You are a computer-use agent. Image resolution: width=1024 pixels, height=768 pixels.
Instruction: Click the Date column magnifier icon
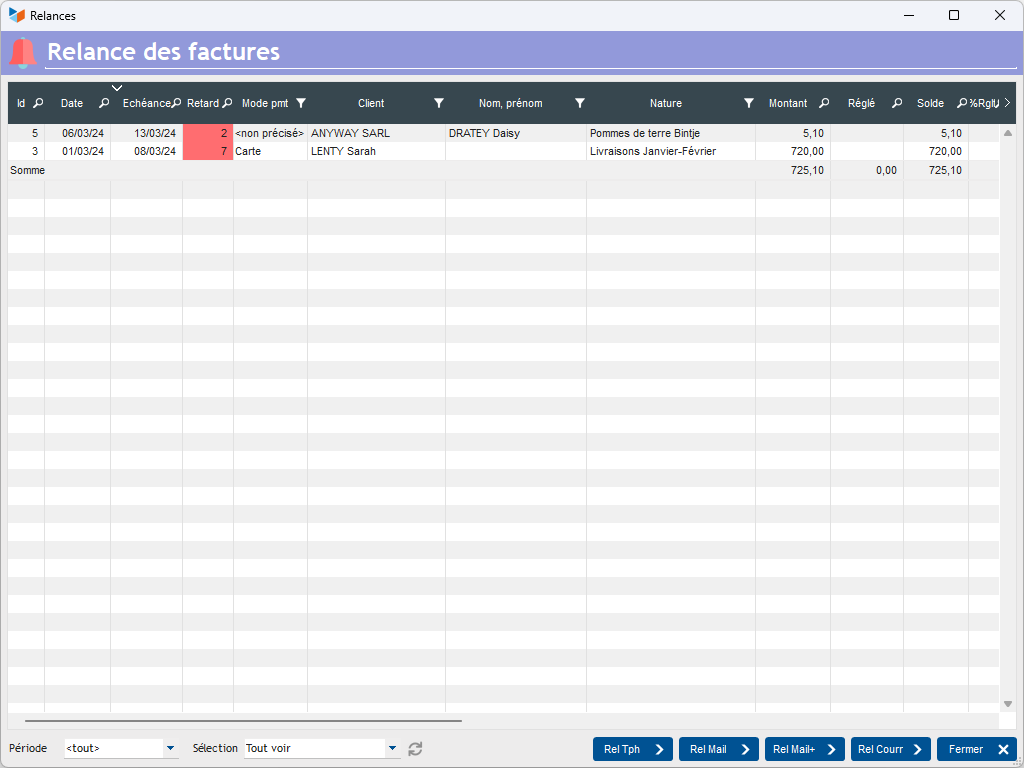(104, 103)
